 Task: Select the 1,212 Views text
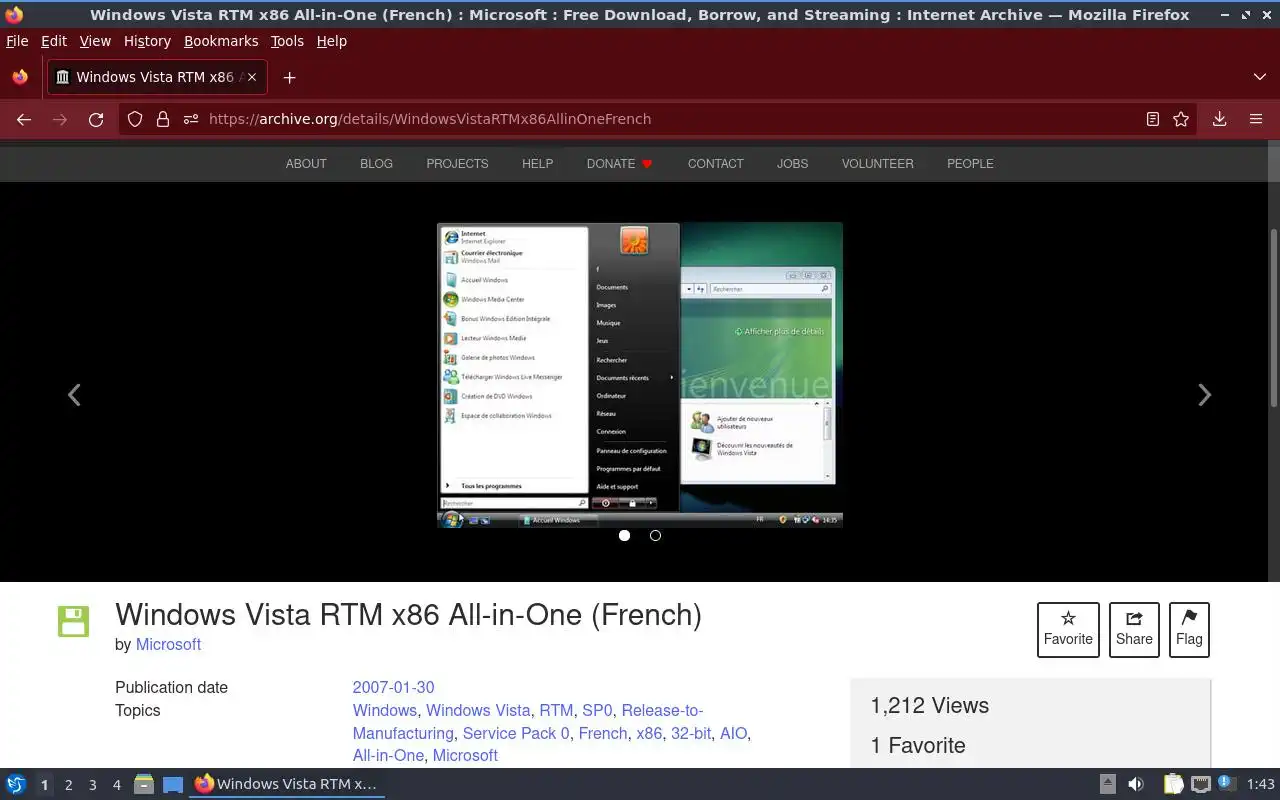click(x=929, y=705)
